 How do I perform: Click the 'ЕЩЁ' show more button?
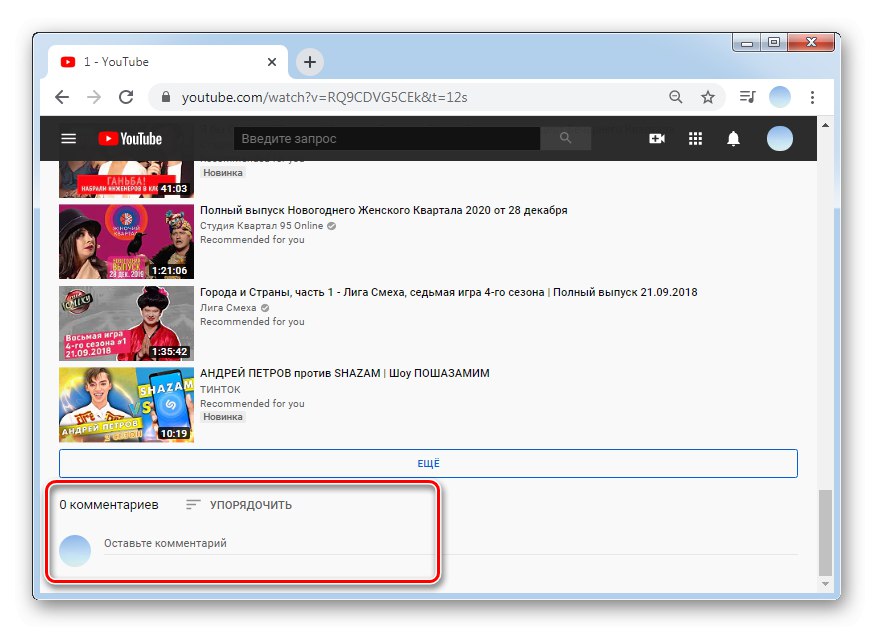tap(428, 464)
